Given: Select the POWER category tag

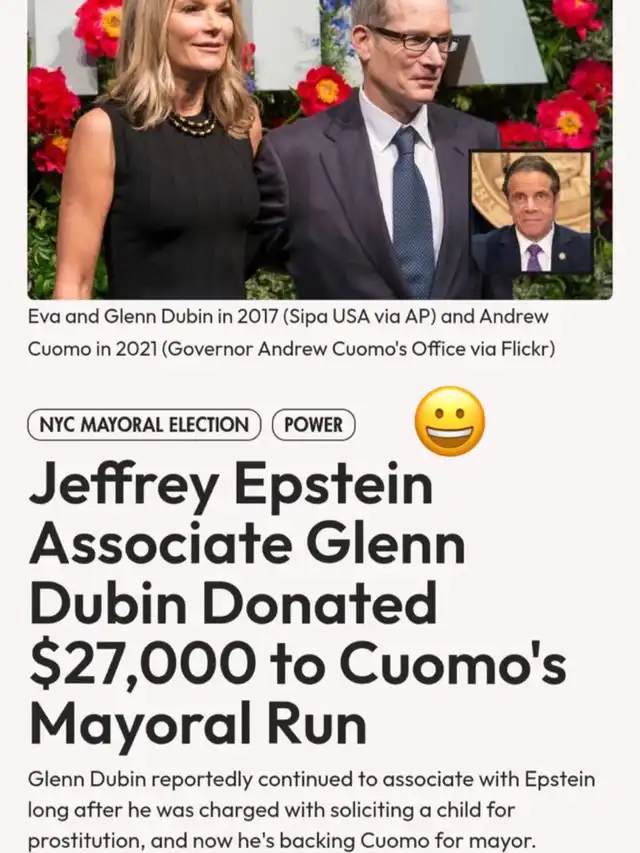Looking at the screenshot, I should [313, 424].
